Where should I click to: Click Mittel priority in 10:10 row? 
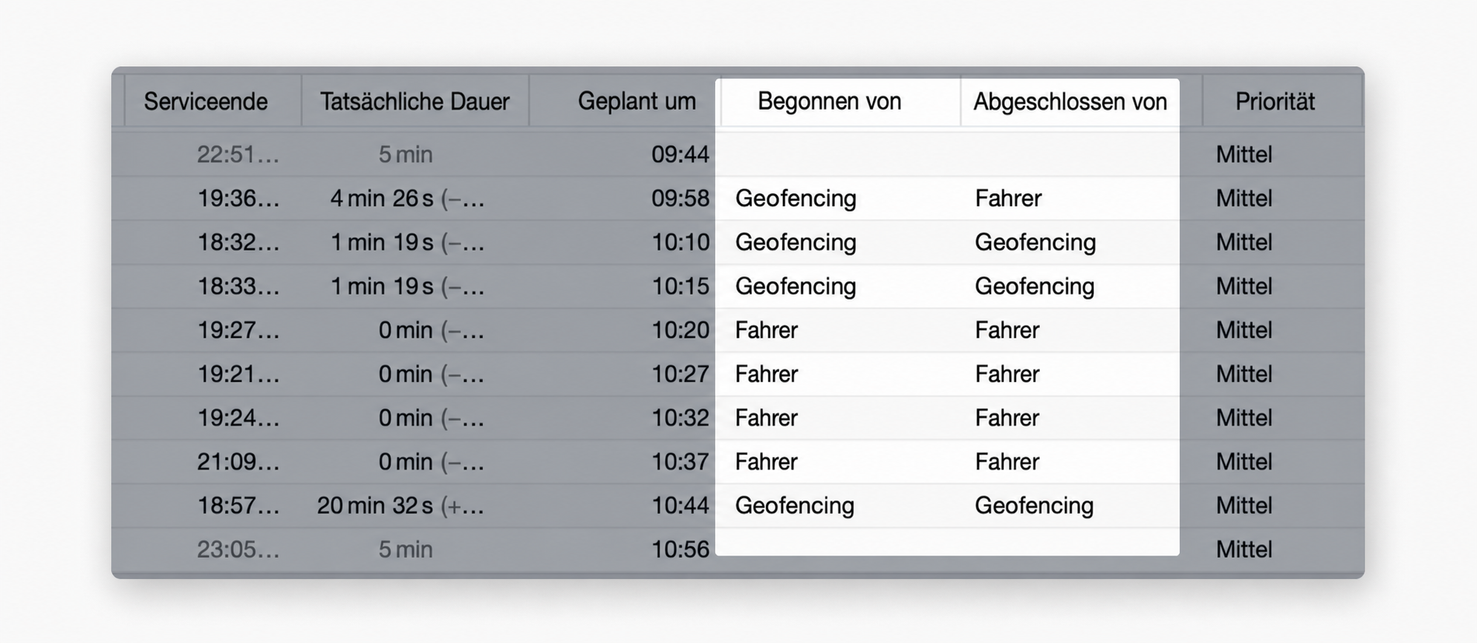(x=1244, y=242)
